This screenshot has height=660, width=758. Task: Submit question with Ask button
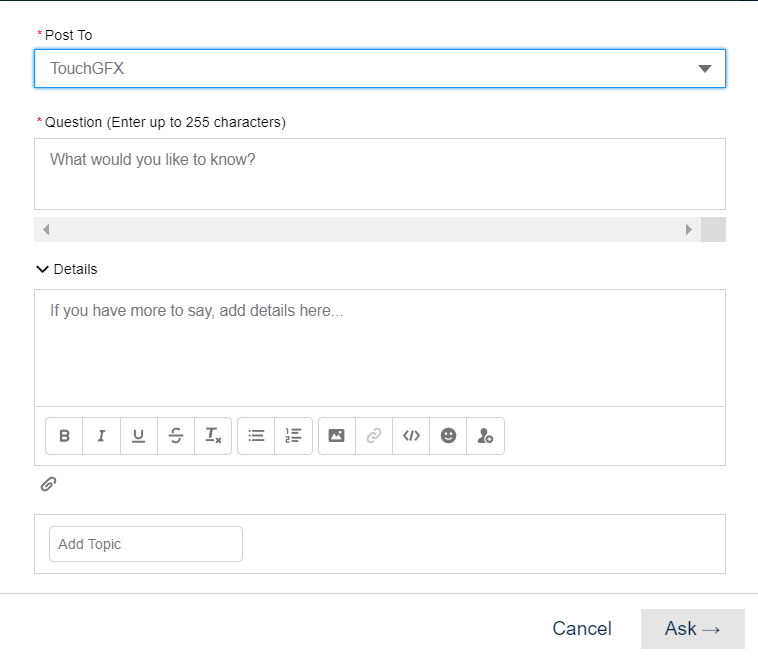(693, 629)
